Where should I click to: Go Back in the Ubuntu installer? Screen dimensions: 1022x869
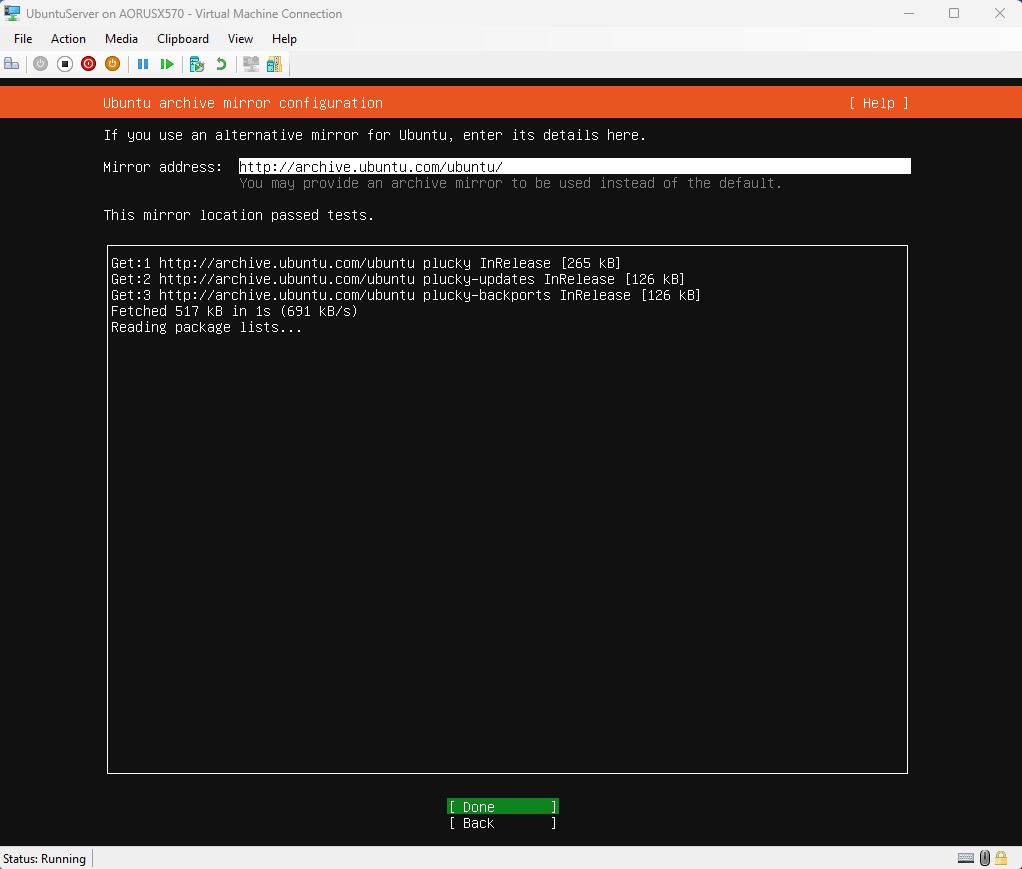[503, 823]
